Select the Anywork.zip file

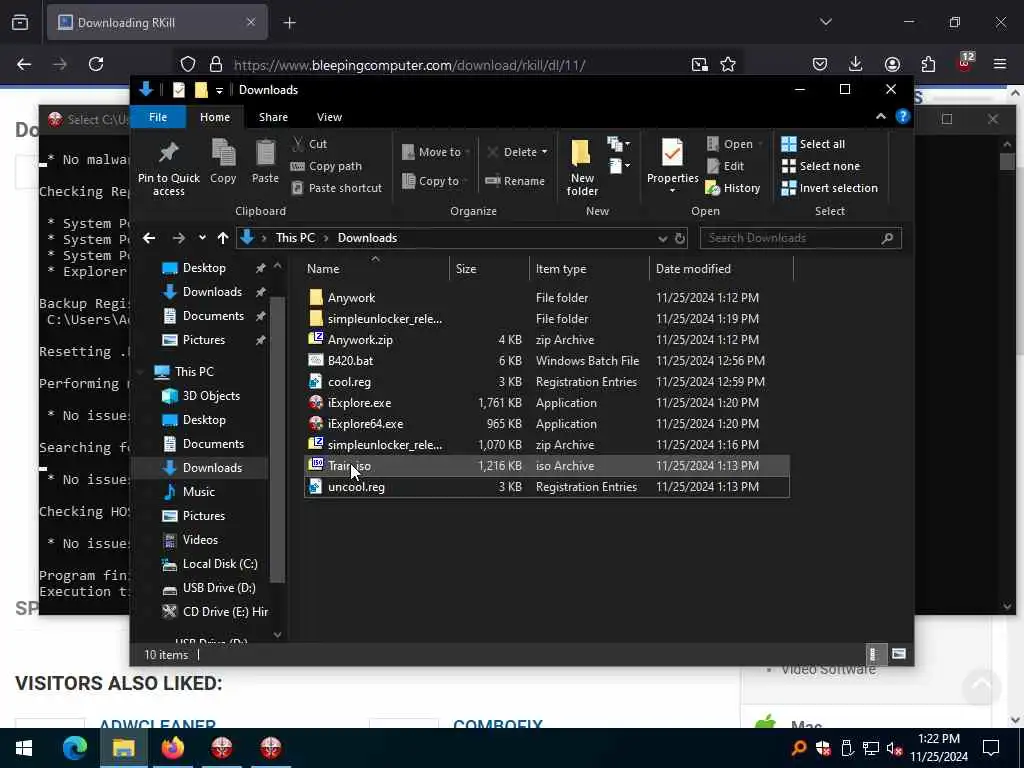pos(547,340)
